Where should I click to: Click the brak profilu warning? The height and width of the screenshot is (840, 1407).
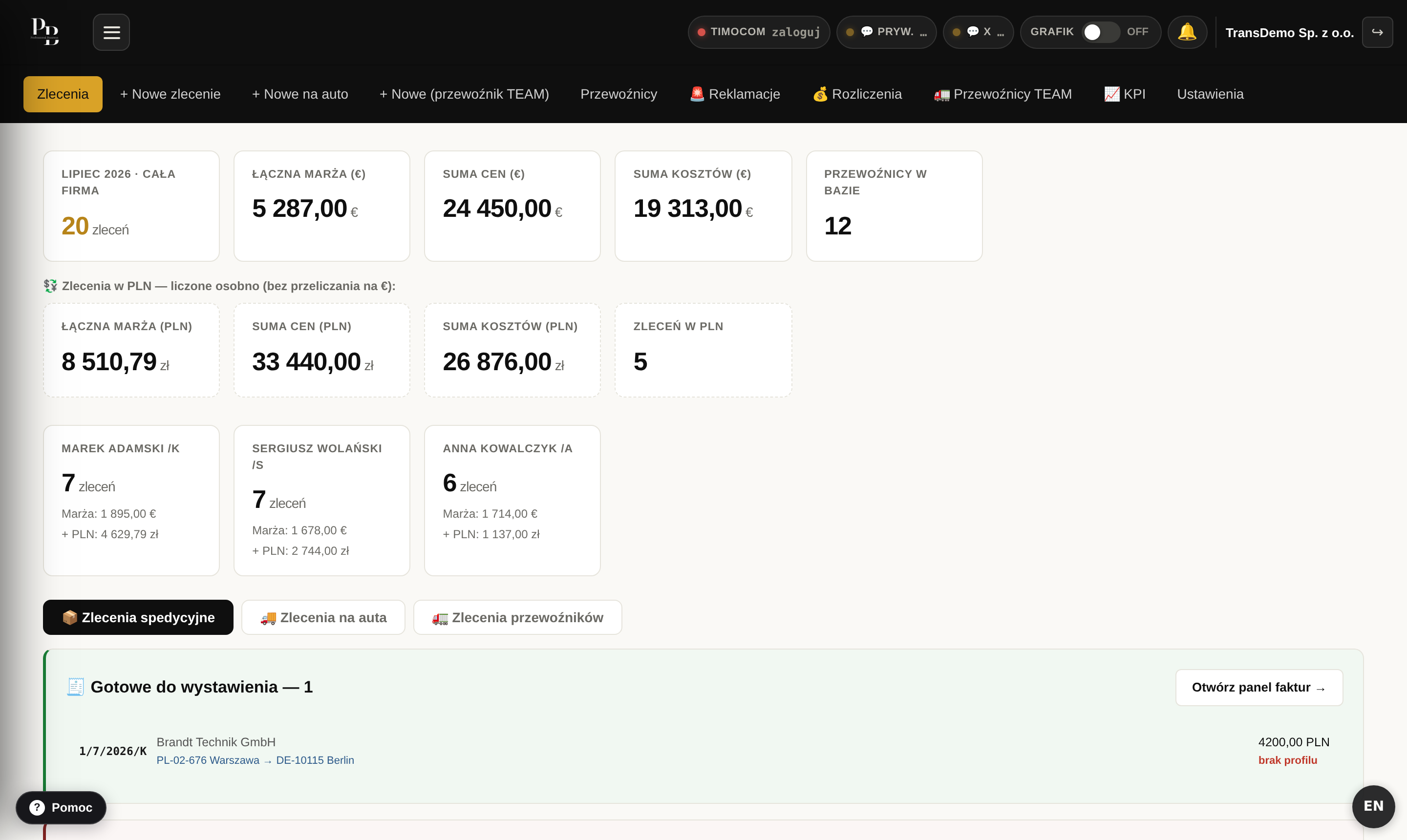(x=1287, y=760)
